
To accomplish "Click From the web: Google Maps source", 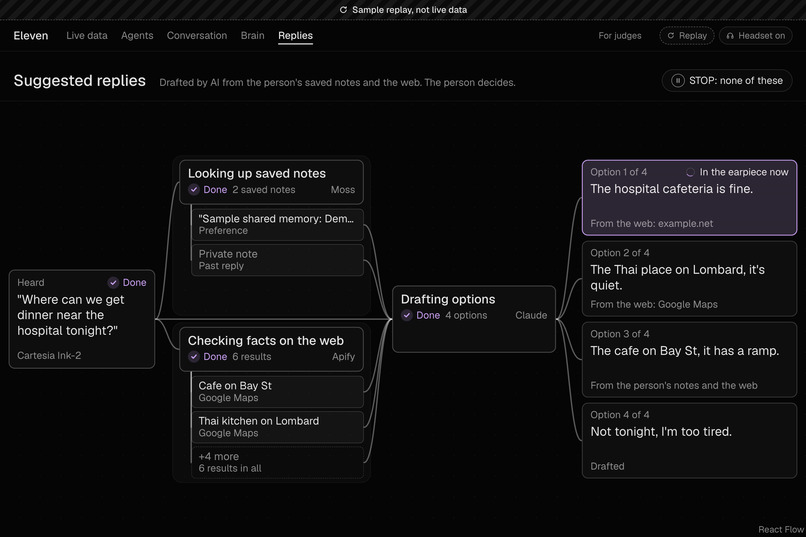I will [x=654, y=304].
